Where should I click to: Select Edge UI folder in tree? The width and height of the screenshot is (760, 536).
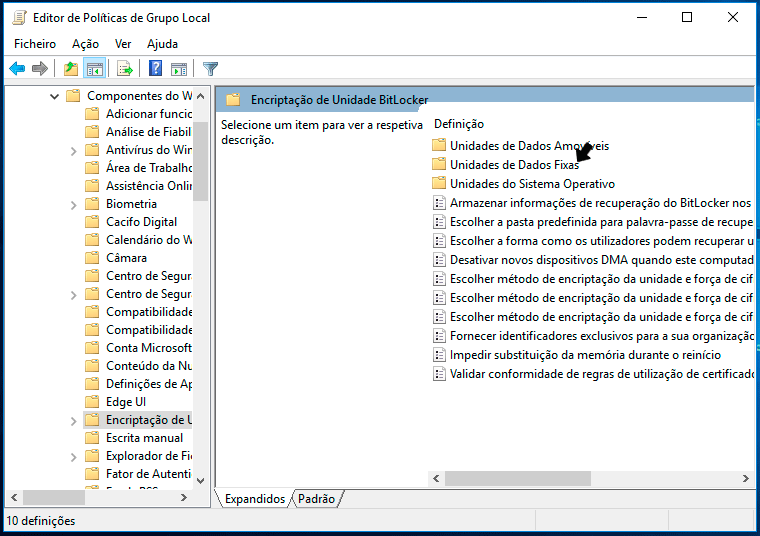click(x=116, y=402)
